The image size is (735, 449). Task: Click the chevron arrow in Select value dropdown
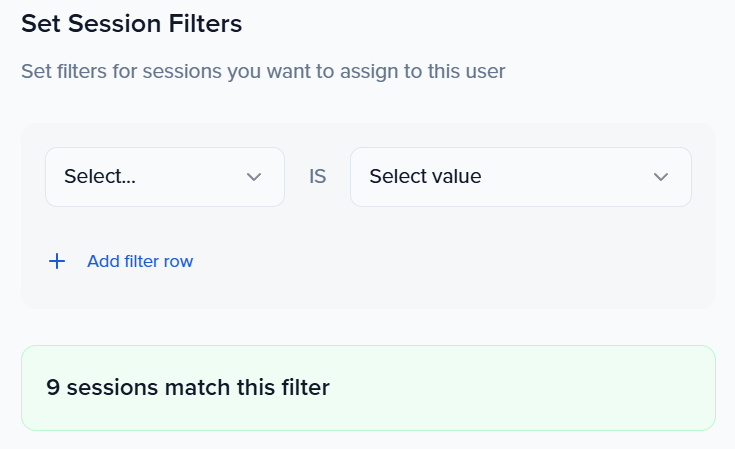[660, 177]
